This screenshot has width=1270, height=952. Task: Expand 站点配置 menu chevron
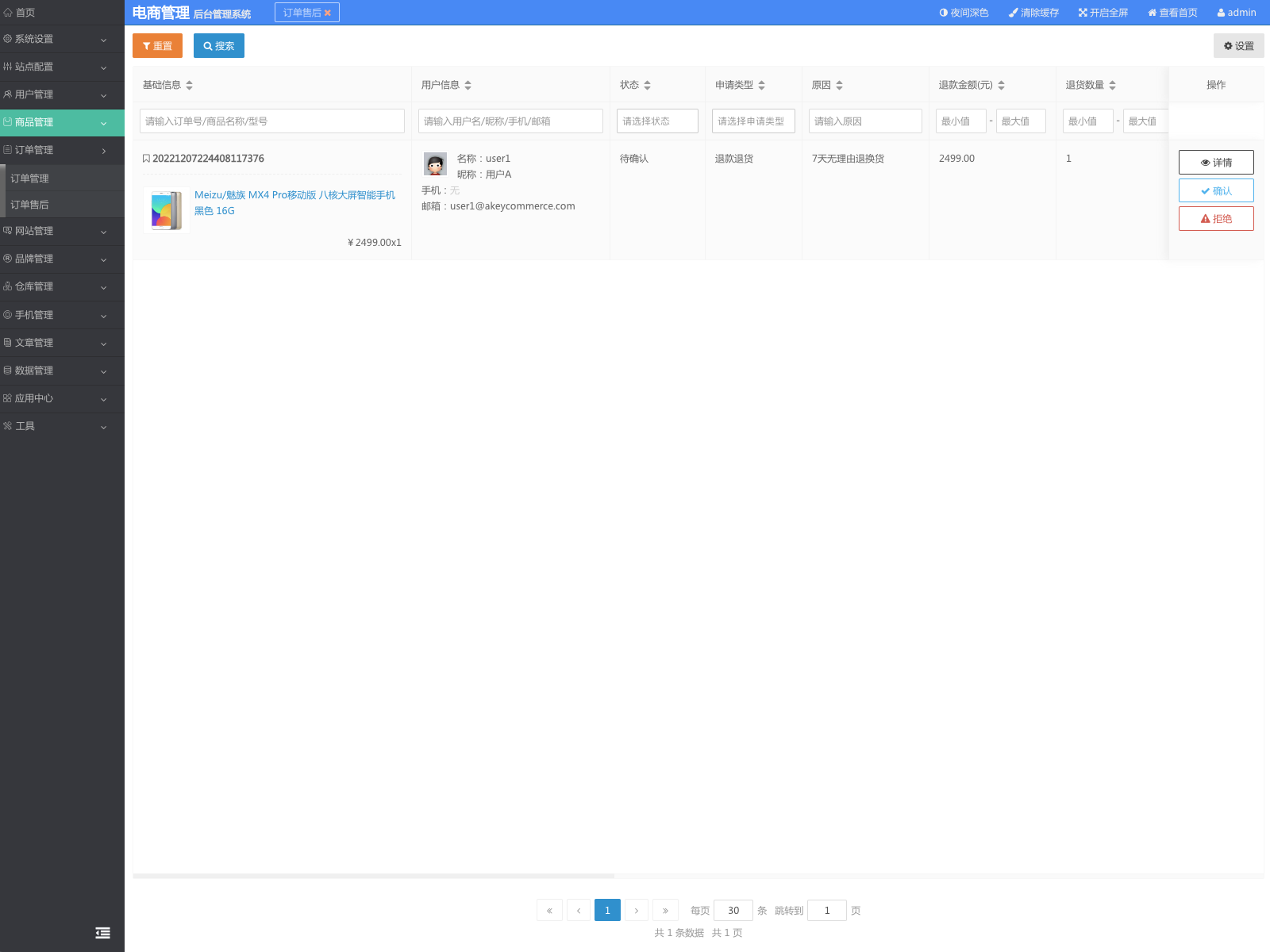click(x=103, y=67)
